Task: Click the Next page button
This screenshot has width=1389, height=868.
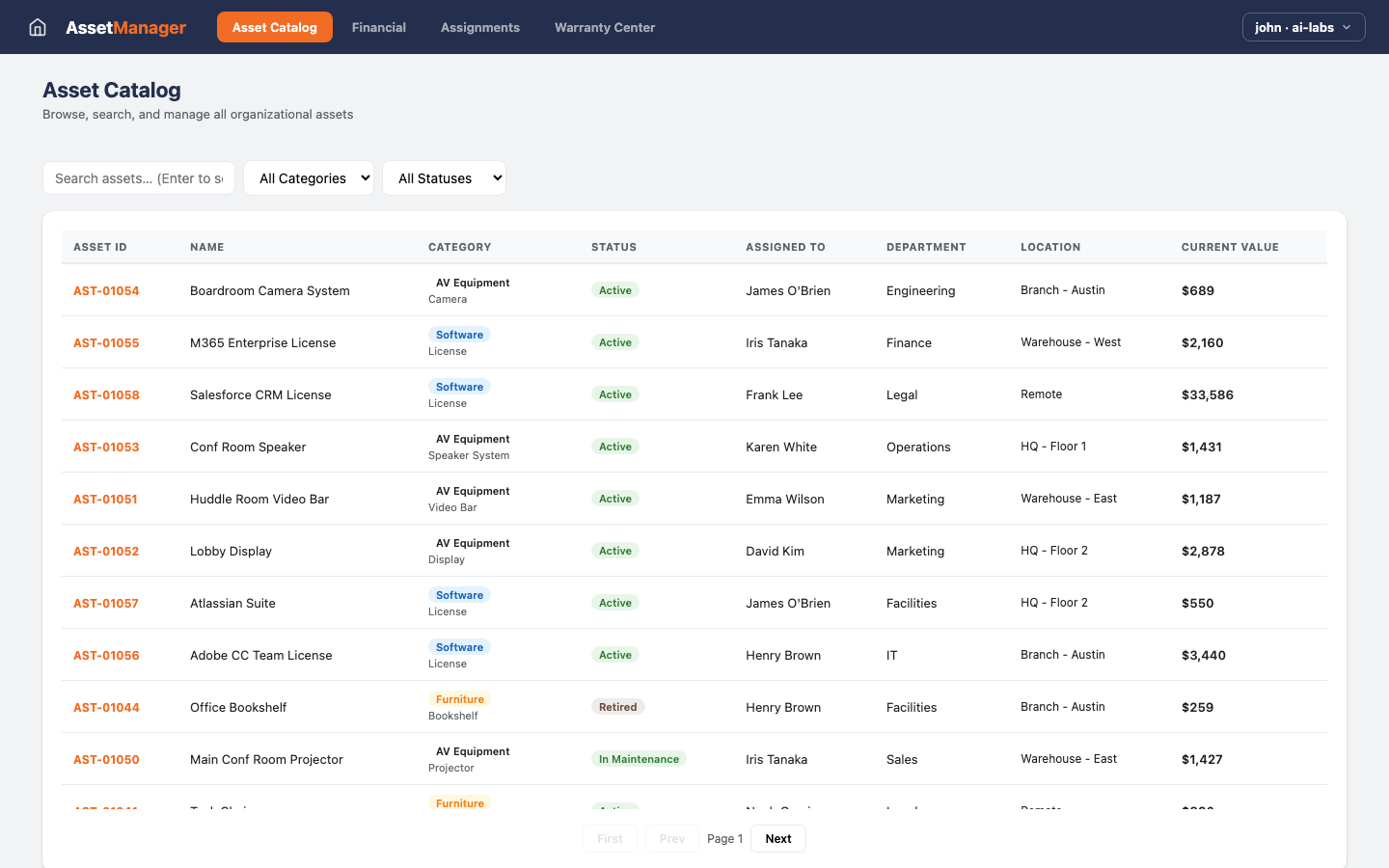Action: [x=777, y=838]
